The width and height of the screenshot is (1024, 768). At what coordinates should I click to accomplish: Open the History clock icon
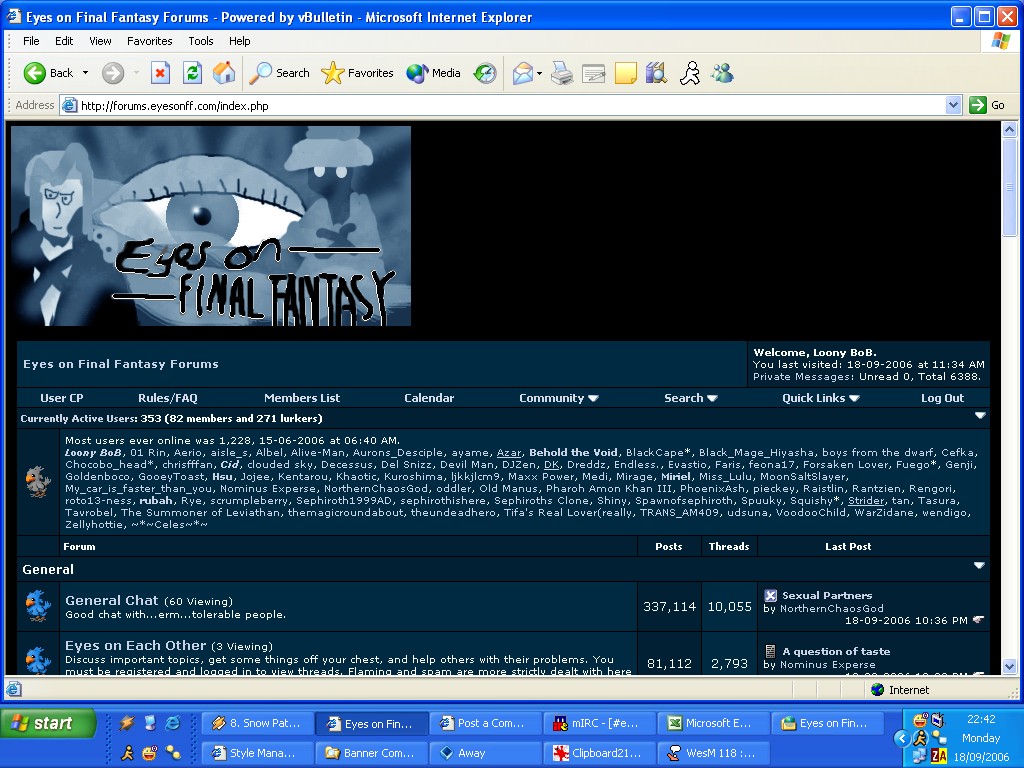point(485,73)
